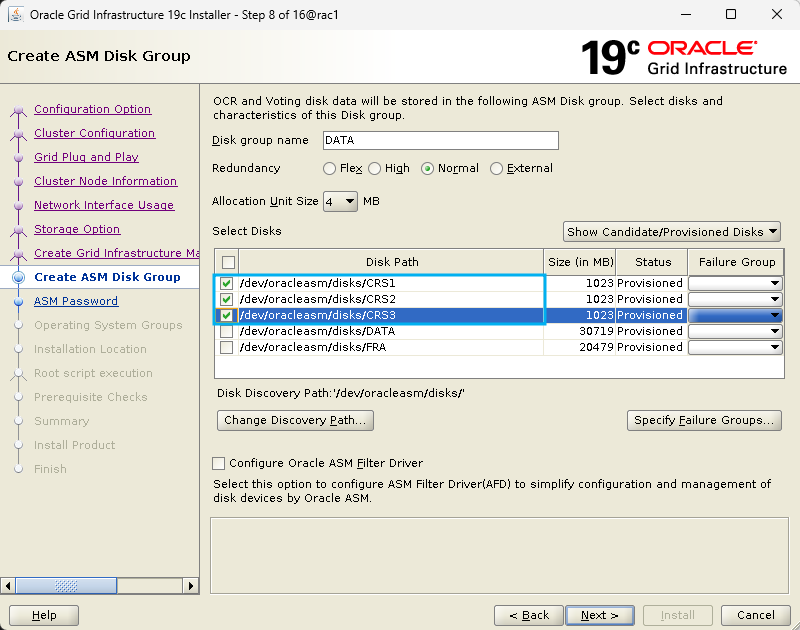Screen dimensions: 800x630
Task: Select the High redundancy option
Action: [x=374, y=168]
